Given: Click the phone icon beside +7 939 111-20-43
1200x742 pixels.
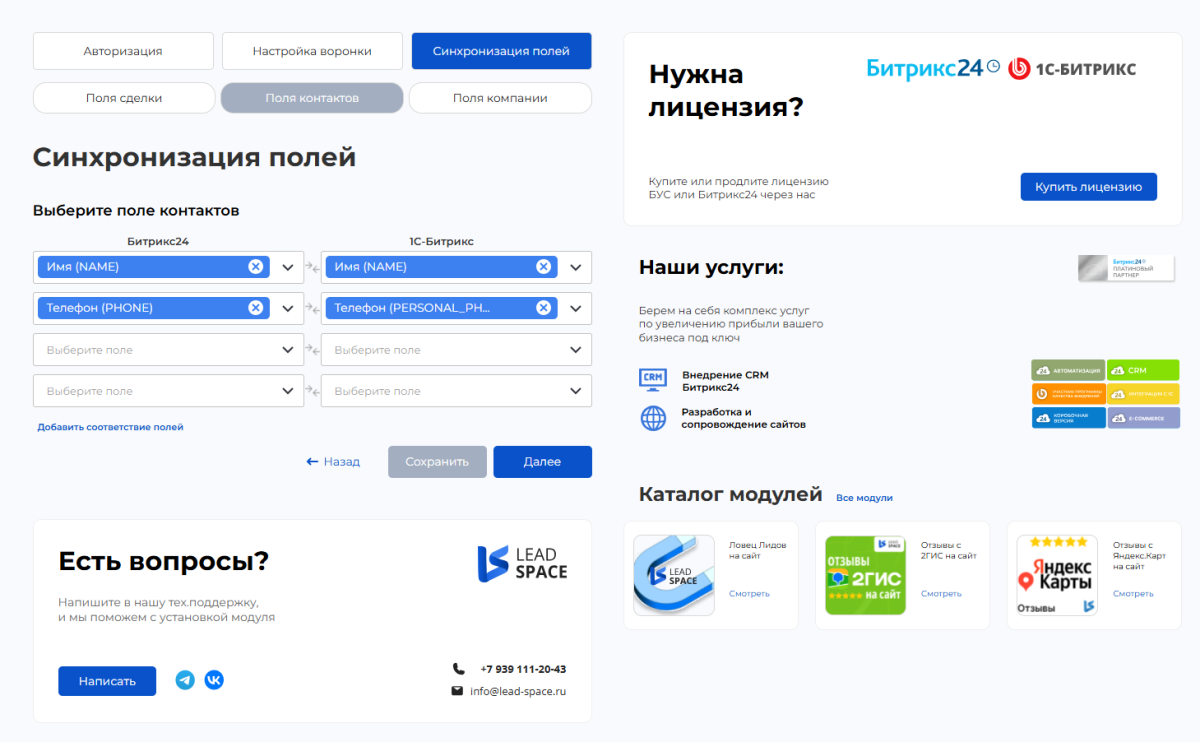Looking at the screenshot, I should pyautogui.click(x=458, y=668).
